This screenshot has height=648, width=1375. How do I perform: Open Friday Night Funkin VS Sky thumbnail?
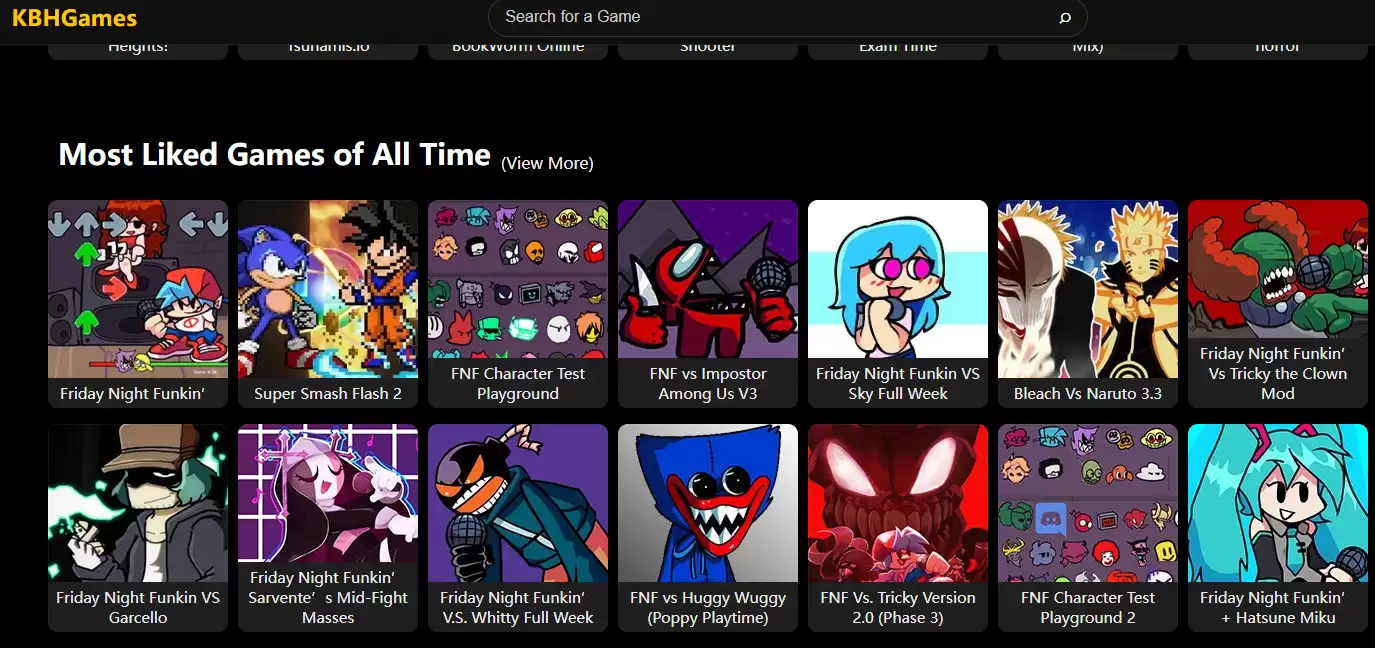coord(898,279)
